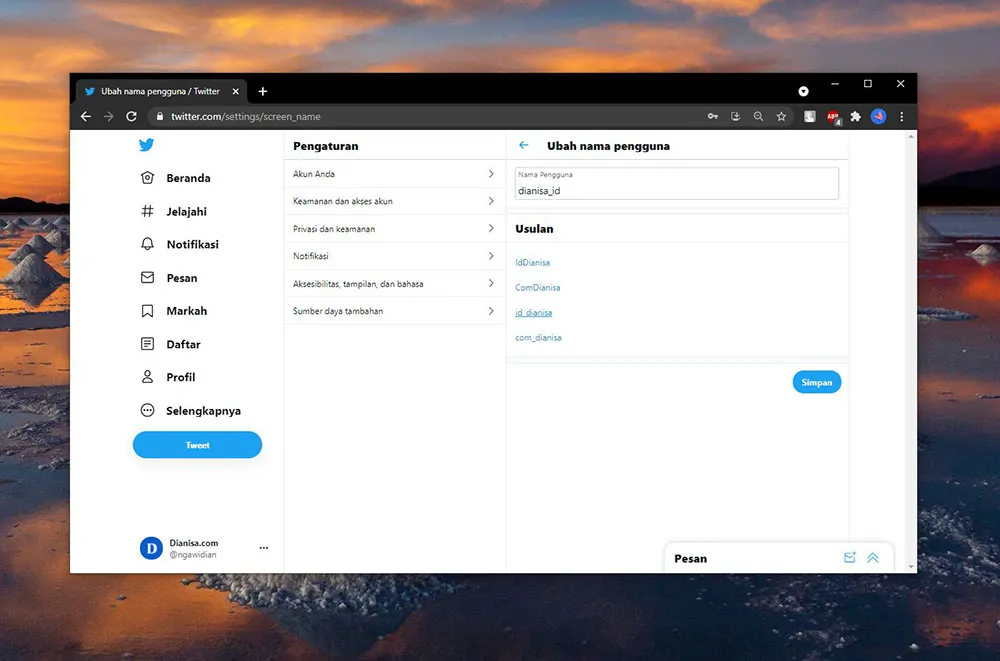
Task: Bookmark page with star icon in address bar
Action: point(781,117)
